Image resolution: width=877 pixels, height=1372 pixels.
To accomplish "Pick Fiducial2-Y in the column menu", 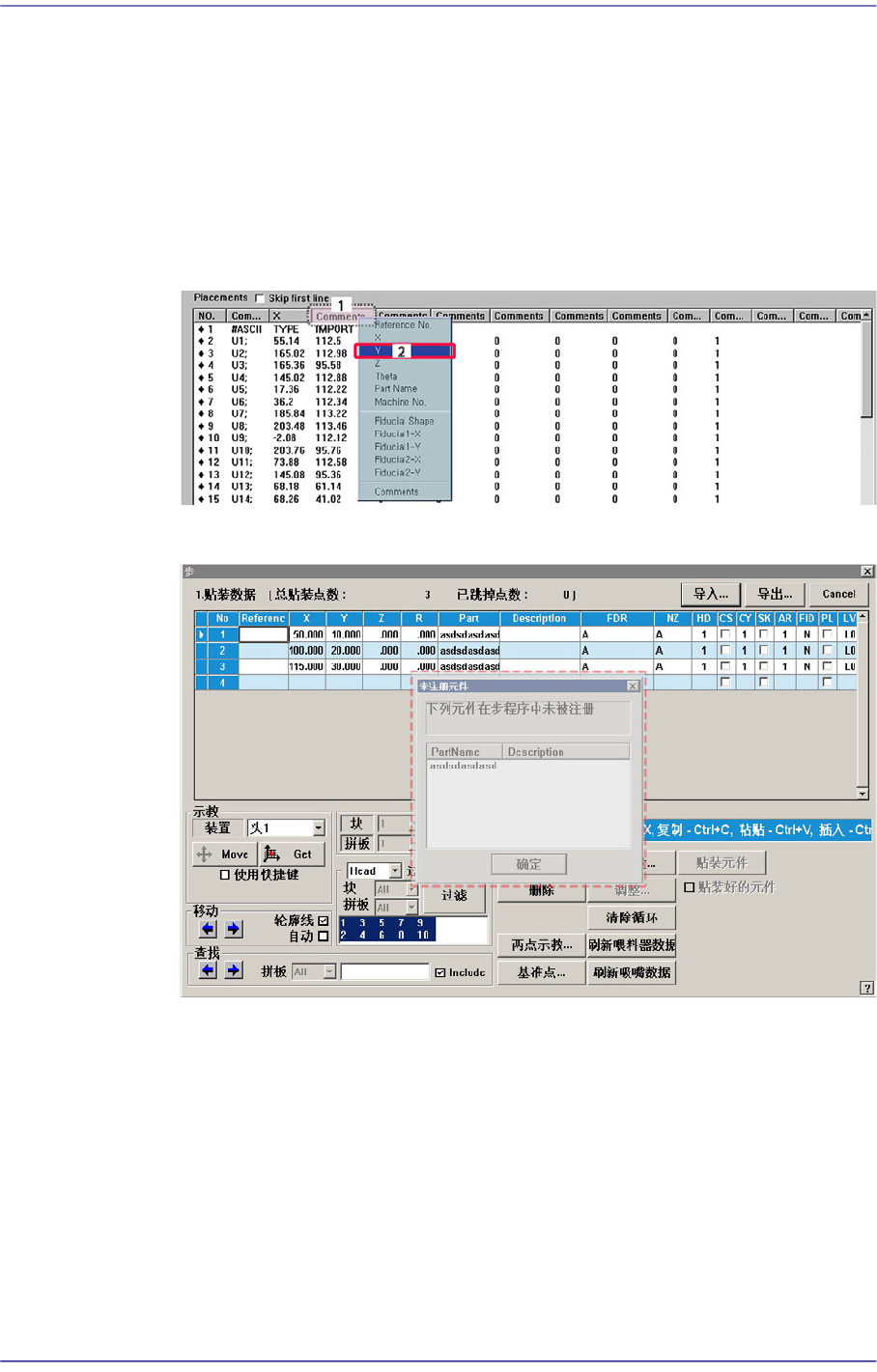I will (398, 473).
